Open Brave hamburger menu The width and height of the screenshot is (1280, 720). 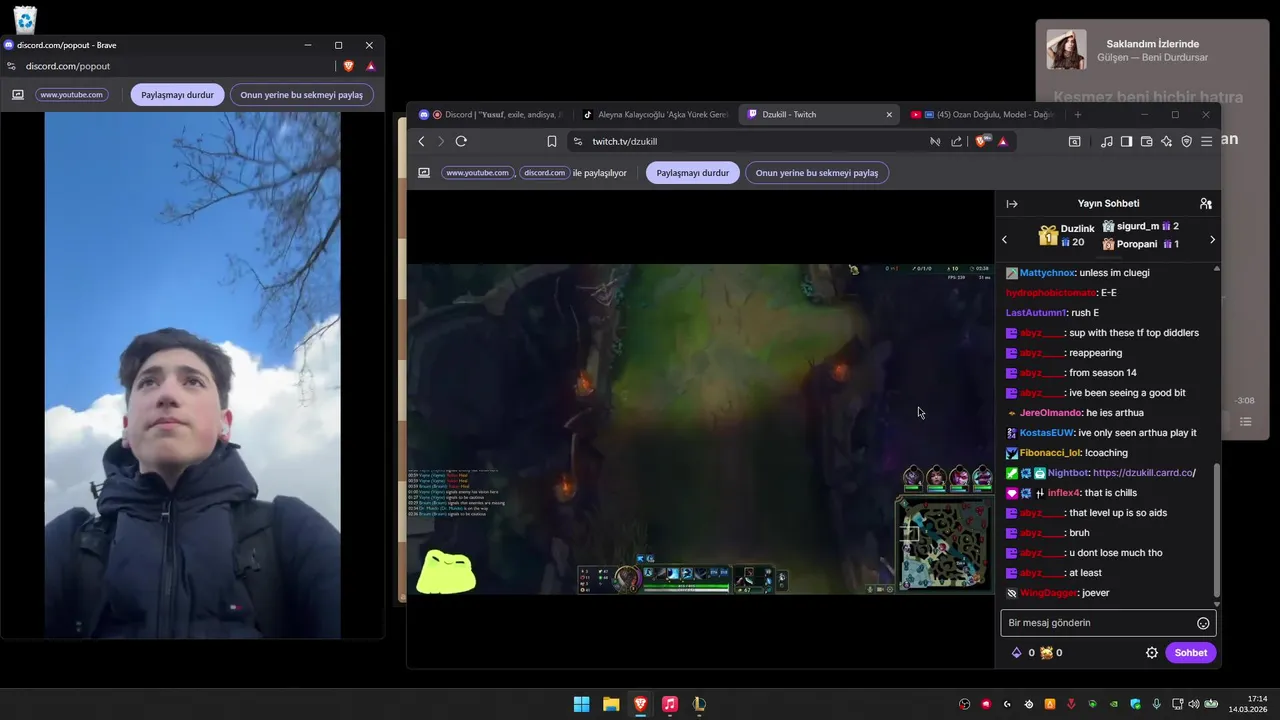point(1207,142)
